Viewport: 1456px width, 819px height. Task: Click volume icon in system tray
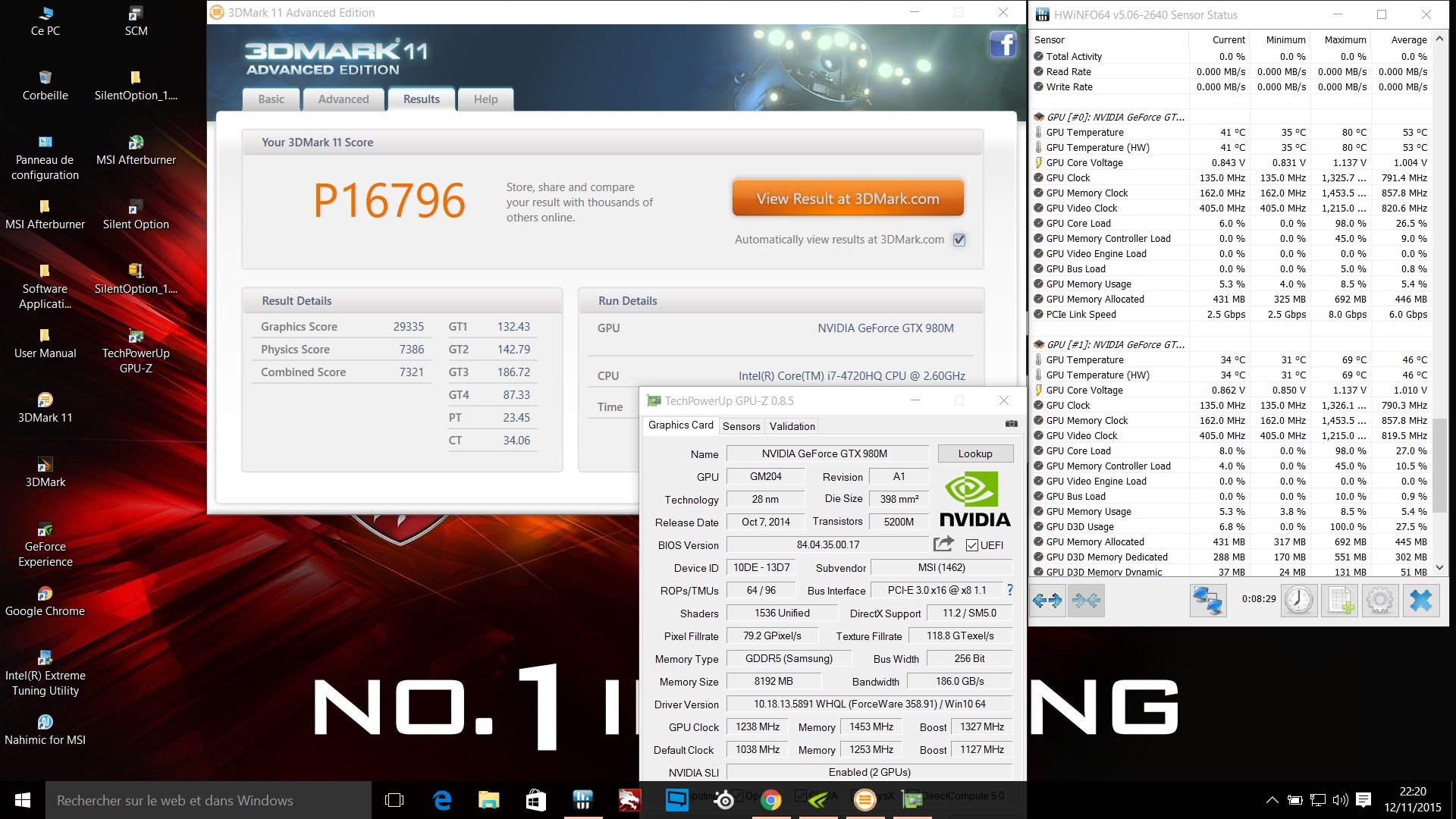(1340, 800)
